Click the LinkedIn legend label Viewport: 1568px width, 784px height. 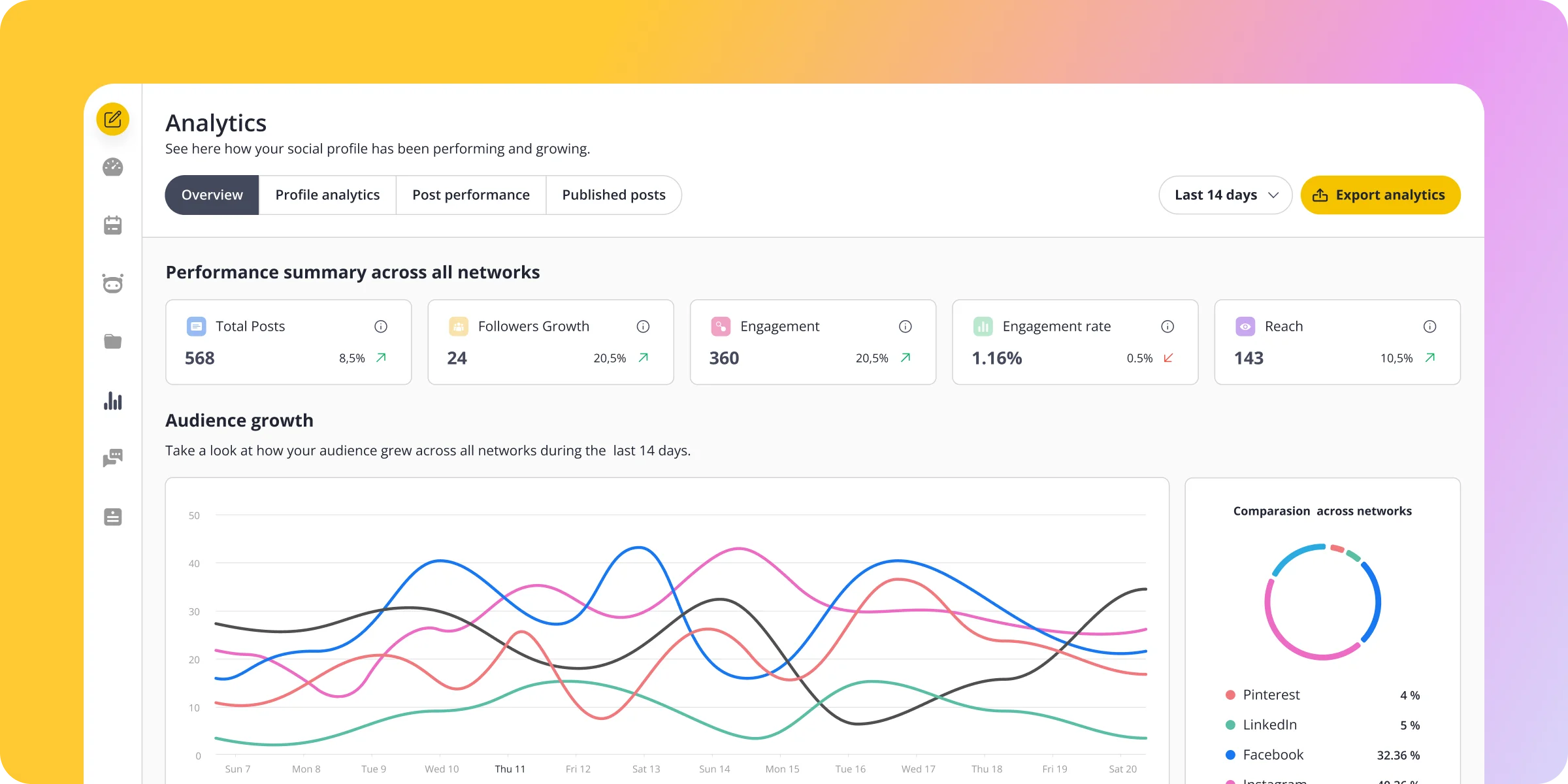pos(1270,725)
